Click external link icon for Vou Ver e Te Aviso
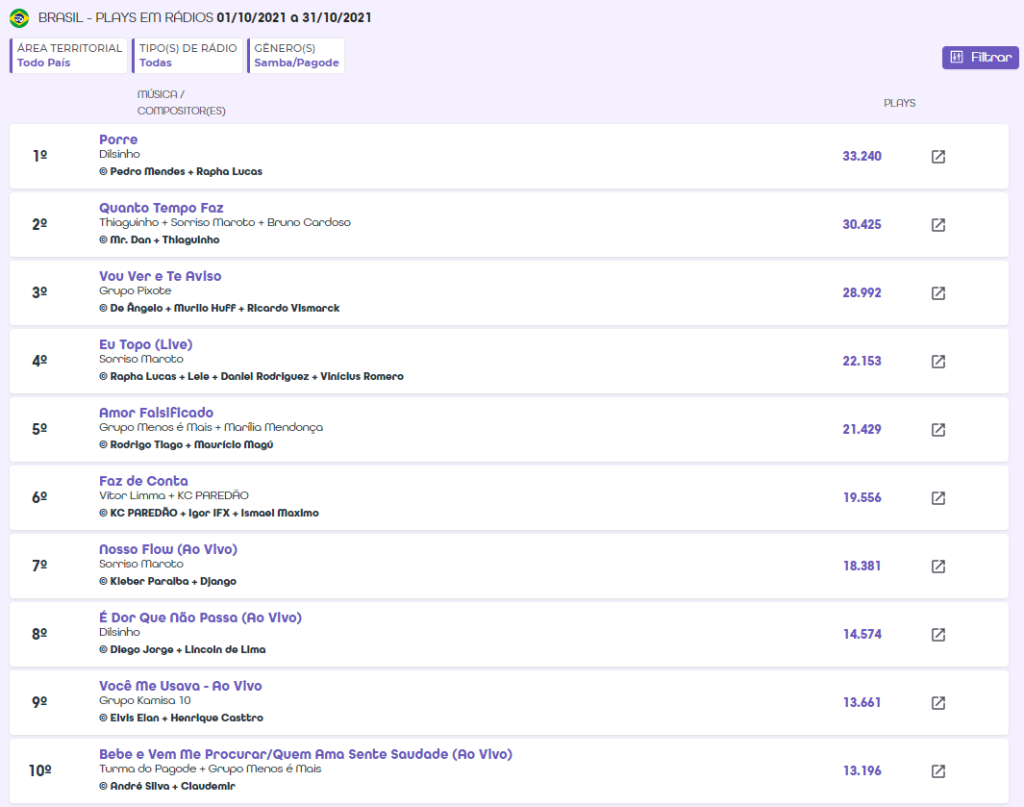The height and width of the screenshot is (807, 1024). click(938, 293)
